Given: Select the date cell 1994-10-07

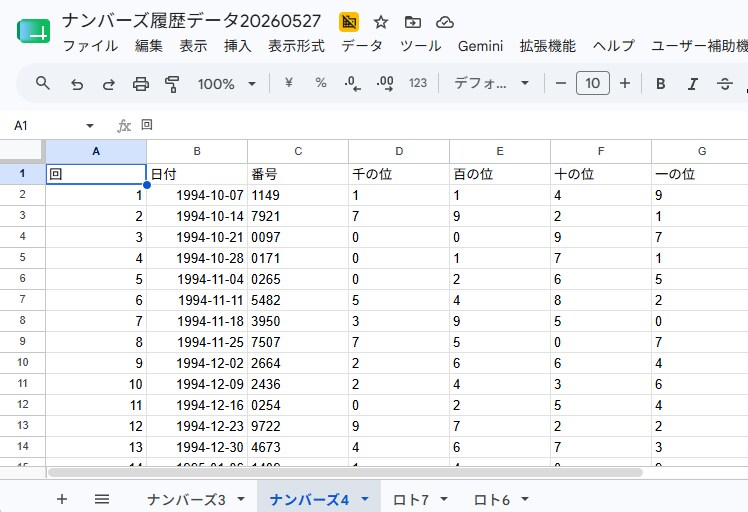Looking at the screenshot, I should click(x=197, y=195).
